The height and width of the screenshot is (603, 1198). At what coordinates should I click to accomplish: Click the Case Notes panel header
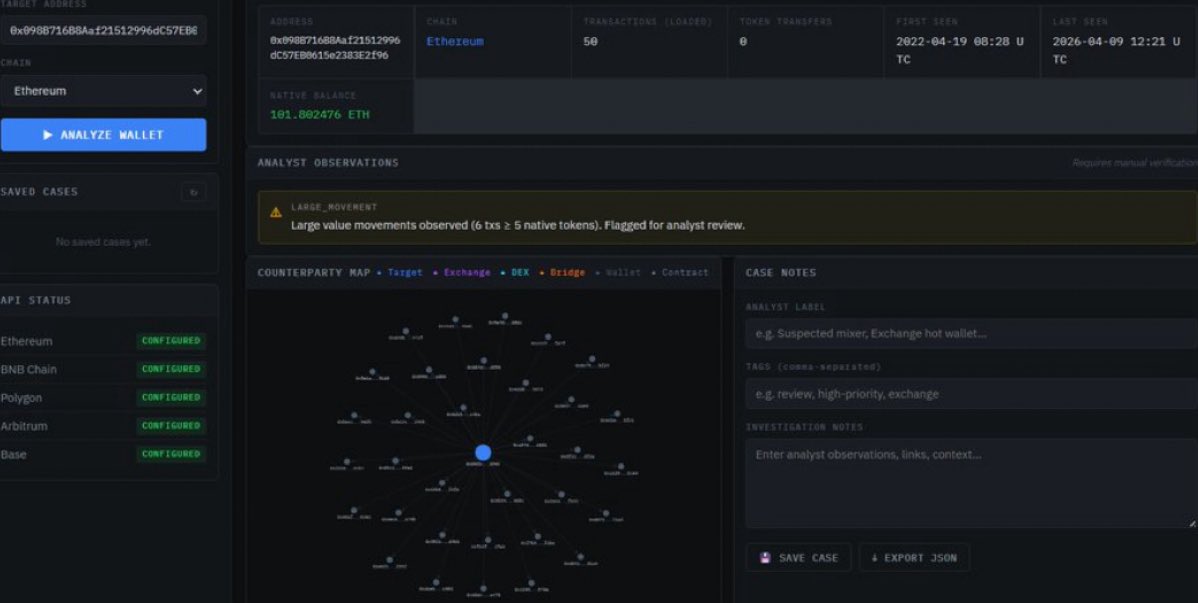pos(781,273)
